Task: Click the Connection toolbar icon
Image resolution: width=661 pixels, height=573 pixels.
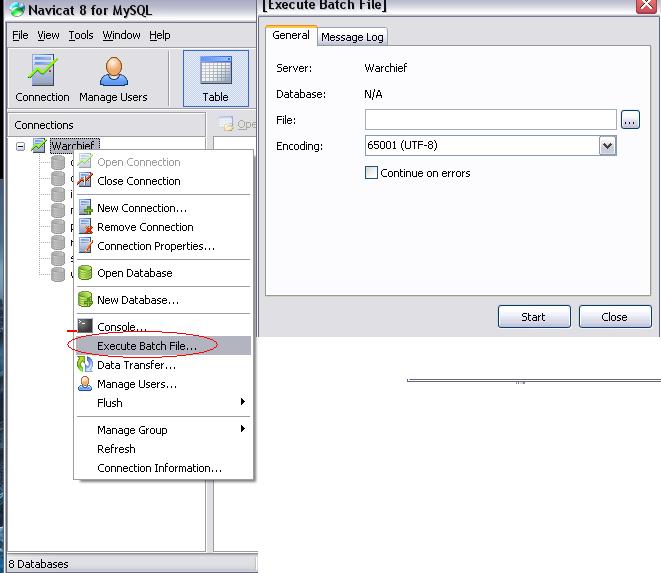Action: point(42,73)
